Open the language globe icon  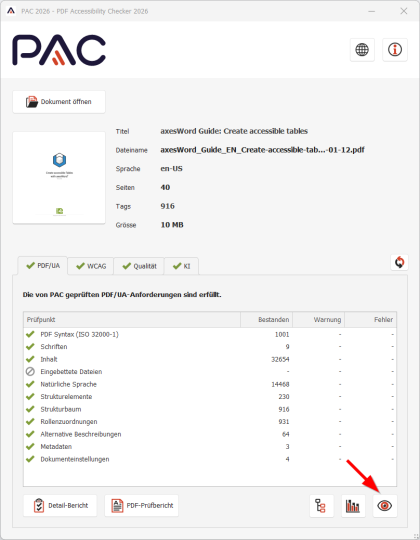click(362, 50)
